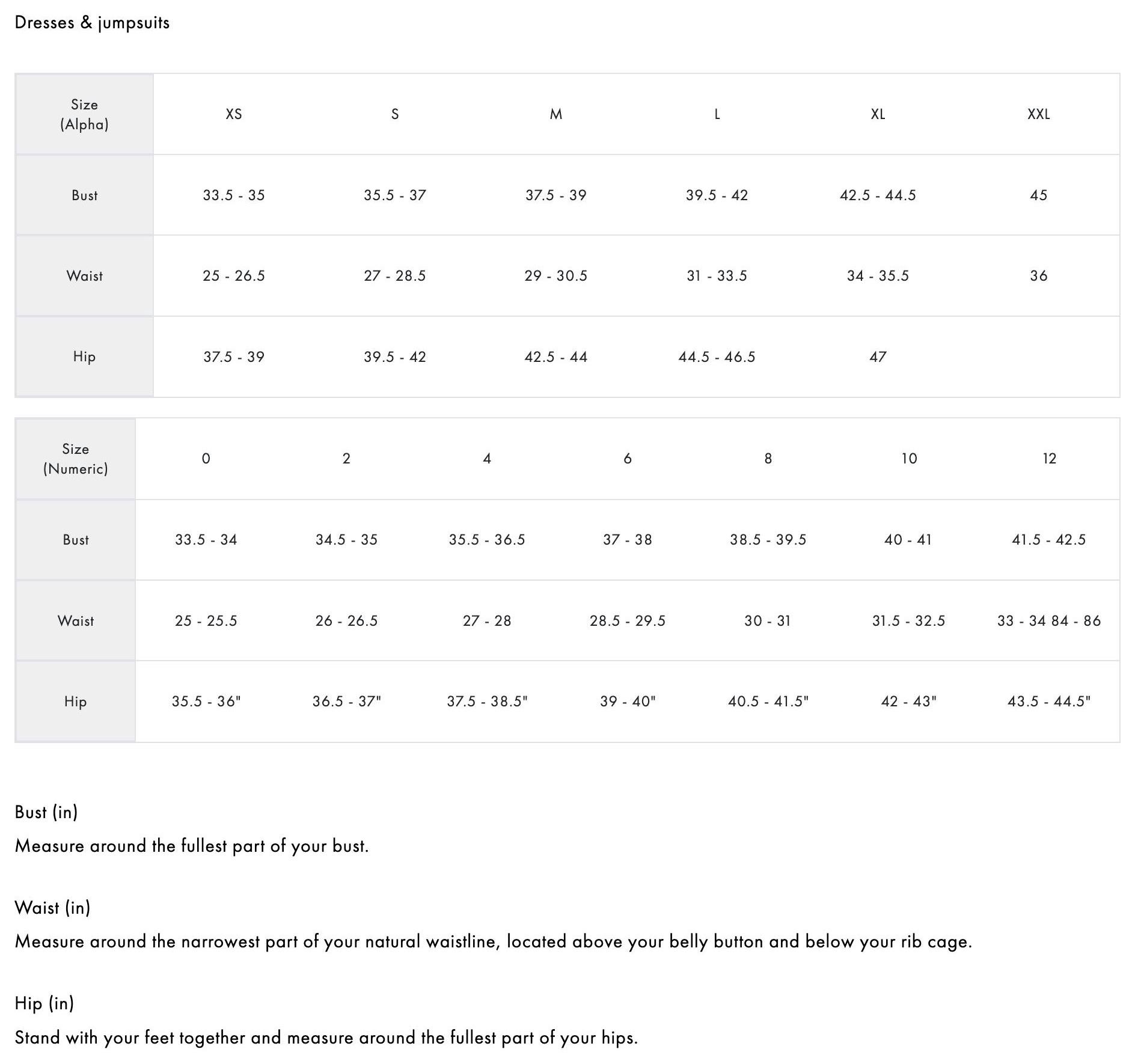Viewport: 1135px width, 1064px height.
Task: Select the XXL size header cell
Action: click(x=1038, y=114)
